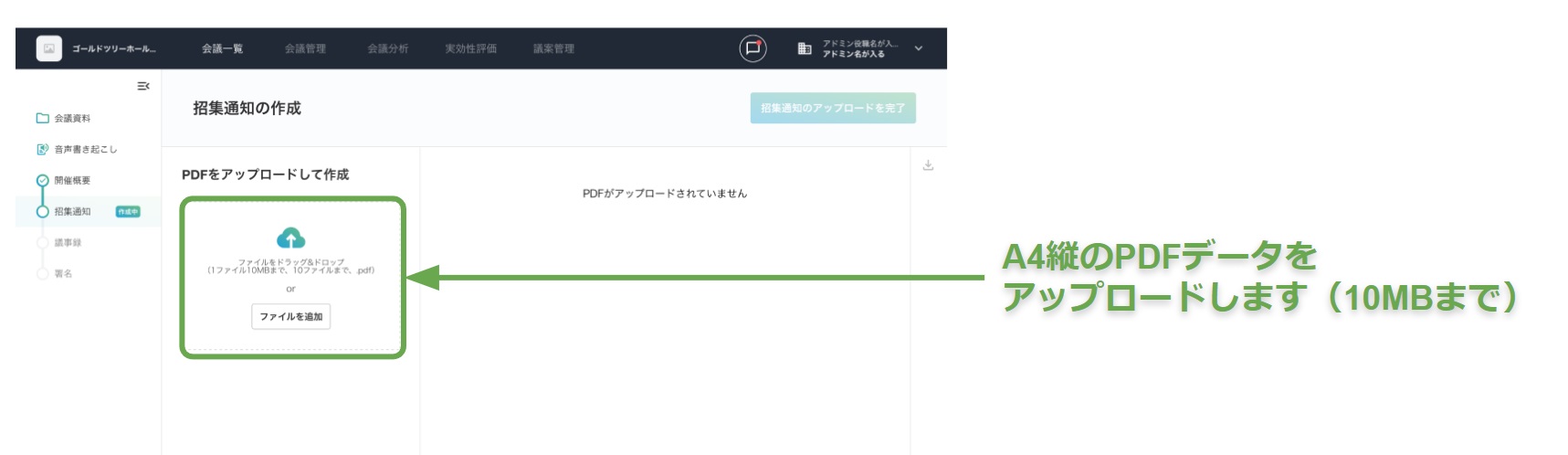Go to 招集通知 step
Viewport: 1568px width, 455px height.
tap(72, 211)
